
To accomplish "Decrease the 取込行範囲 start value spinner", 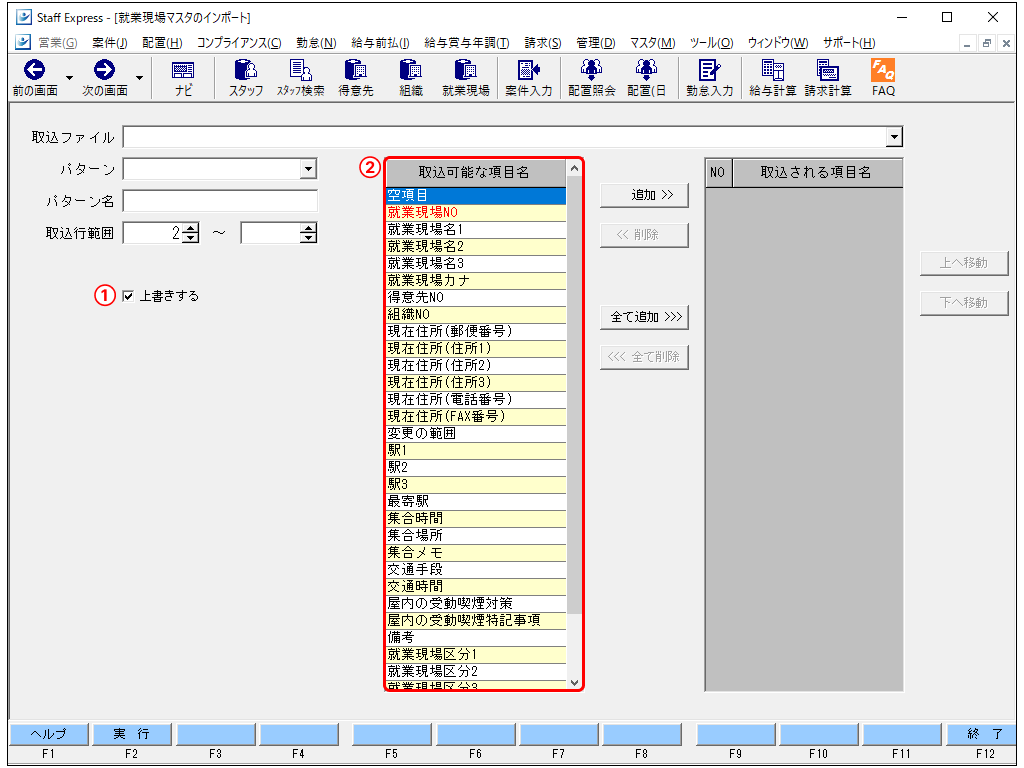I will (x=191, y=238).
